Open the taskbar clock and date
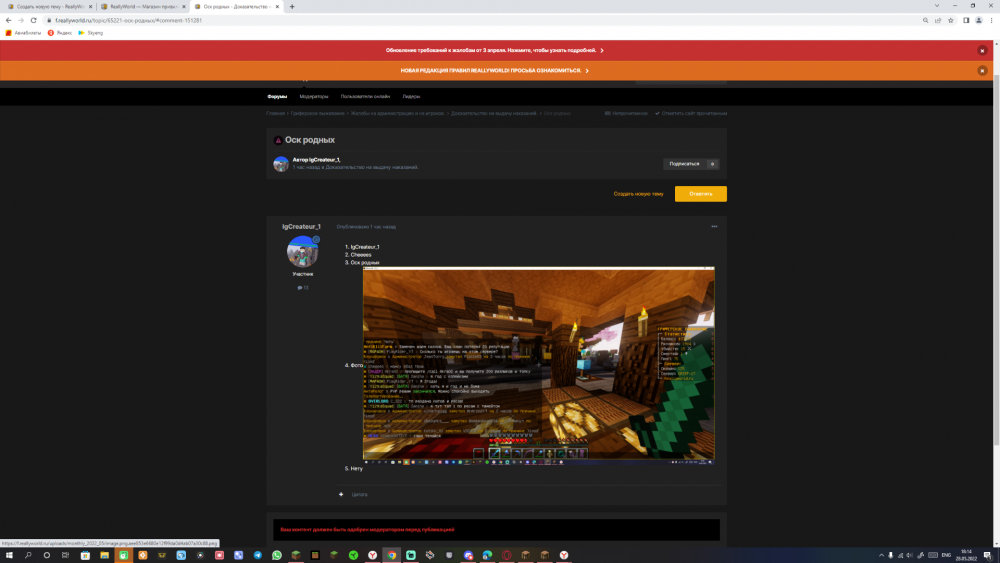 [x=966, y=555]
